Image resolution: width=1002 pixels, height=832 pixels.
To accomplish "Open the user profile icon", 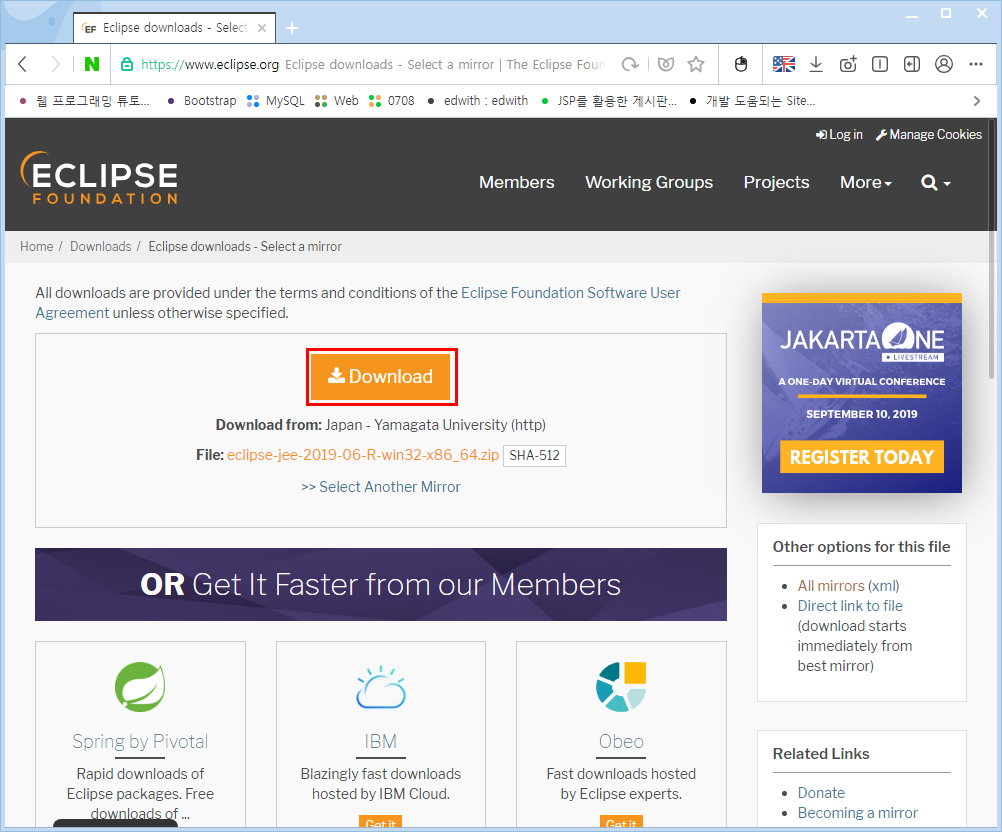I will click(x=944, y=64).
